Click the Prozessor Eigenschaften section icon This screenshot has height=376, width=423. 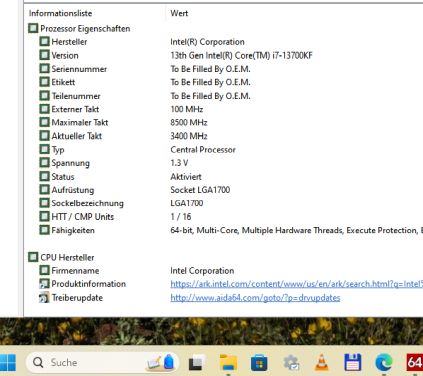click(x=33, y=28)
